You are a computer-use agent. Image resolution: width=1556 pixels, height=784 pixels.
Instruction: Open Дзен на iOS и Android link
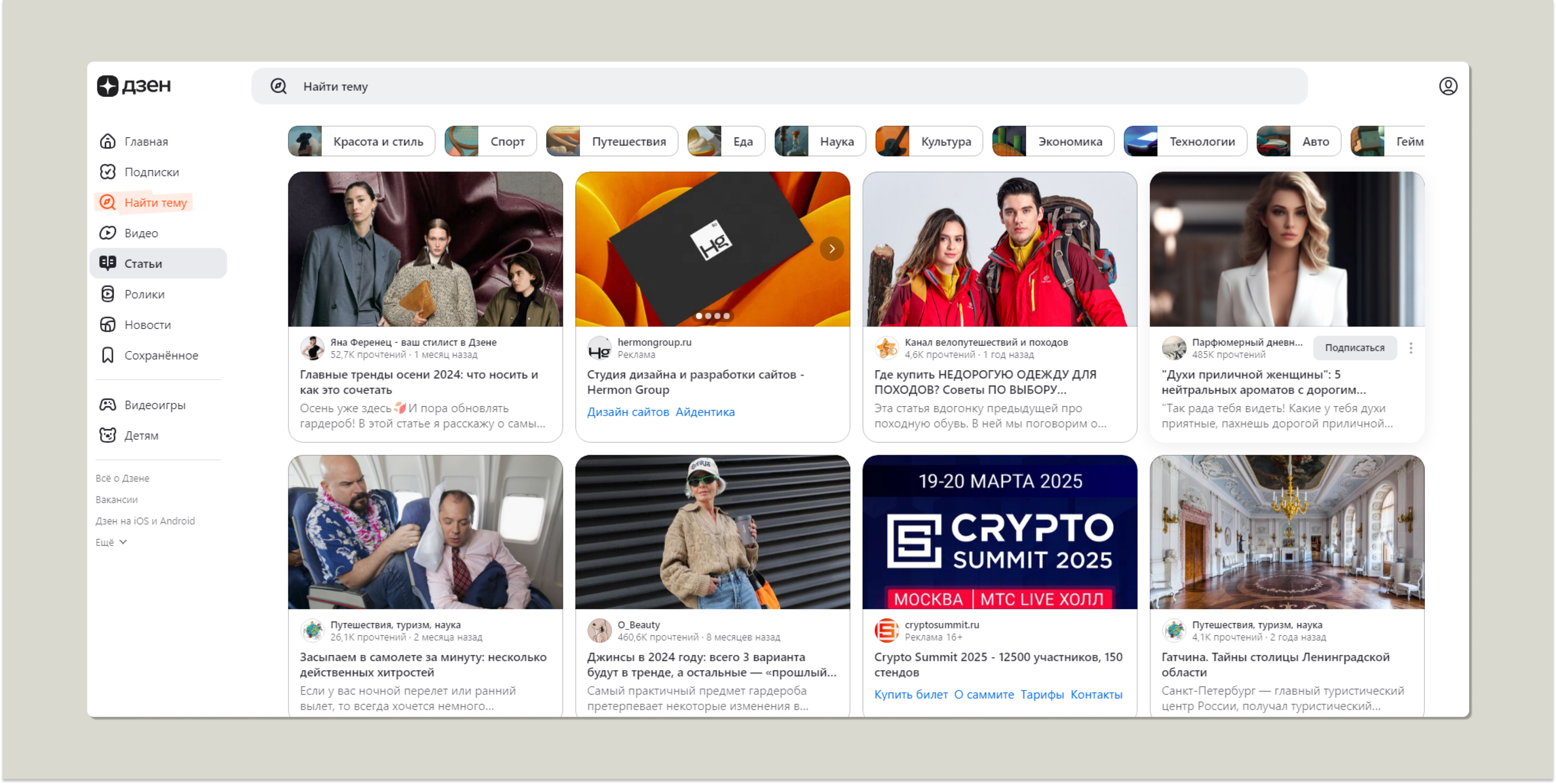pyautogui.click(x=145, y=521)
